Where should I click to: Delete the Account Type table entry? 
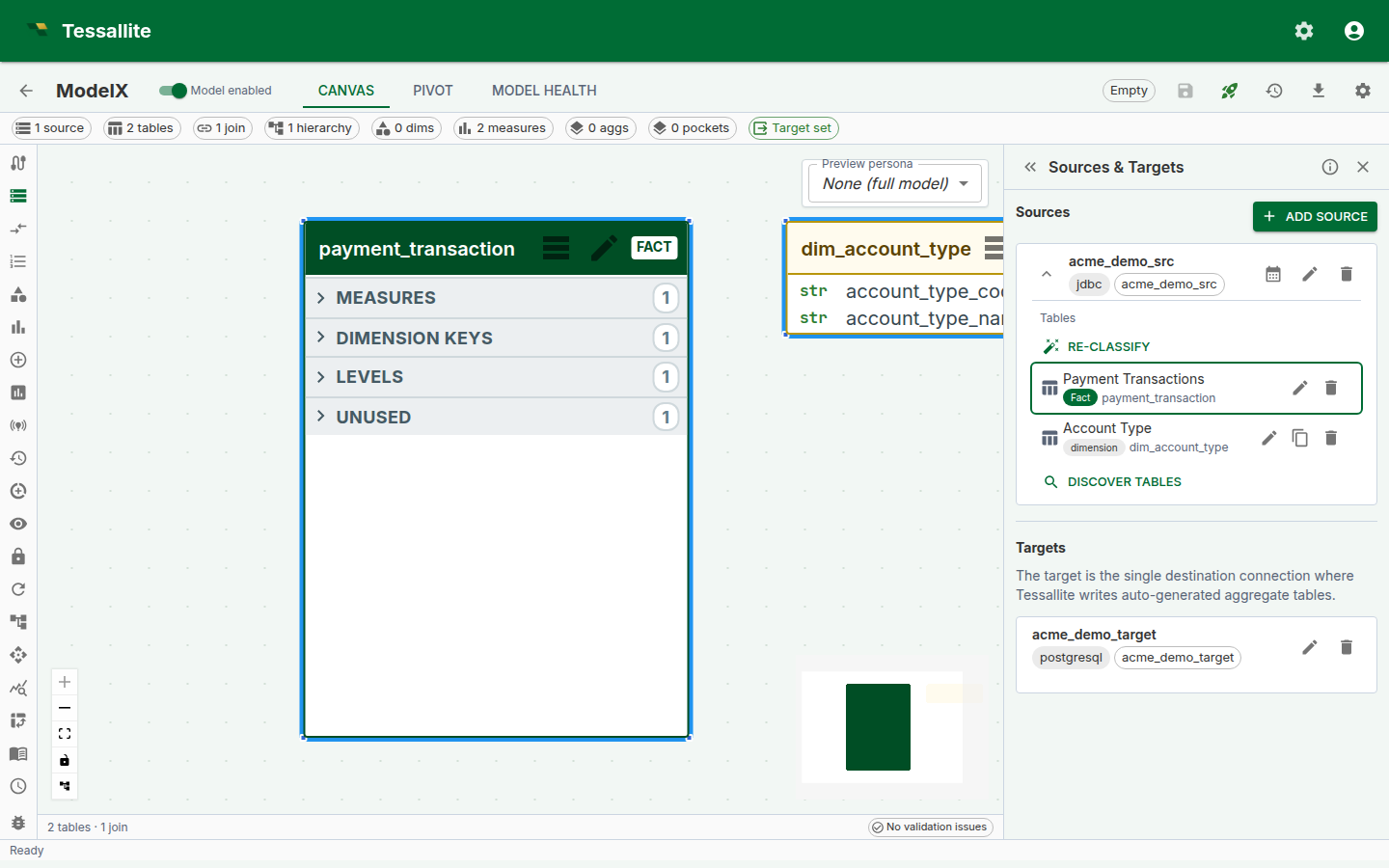[x=1331, y=438]
